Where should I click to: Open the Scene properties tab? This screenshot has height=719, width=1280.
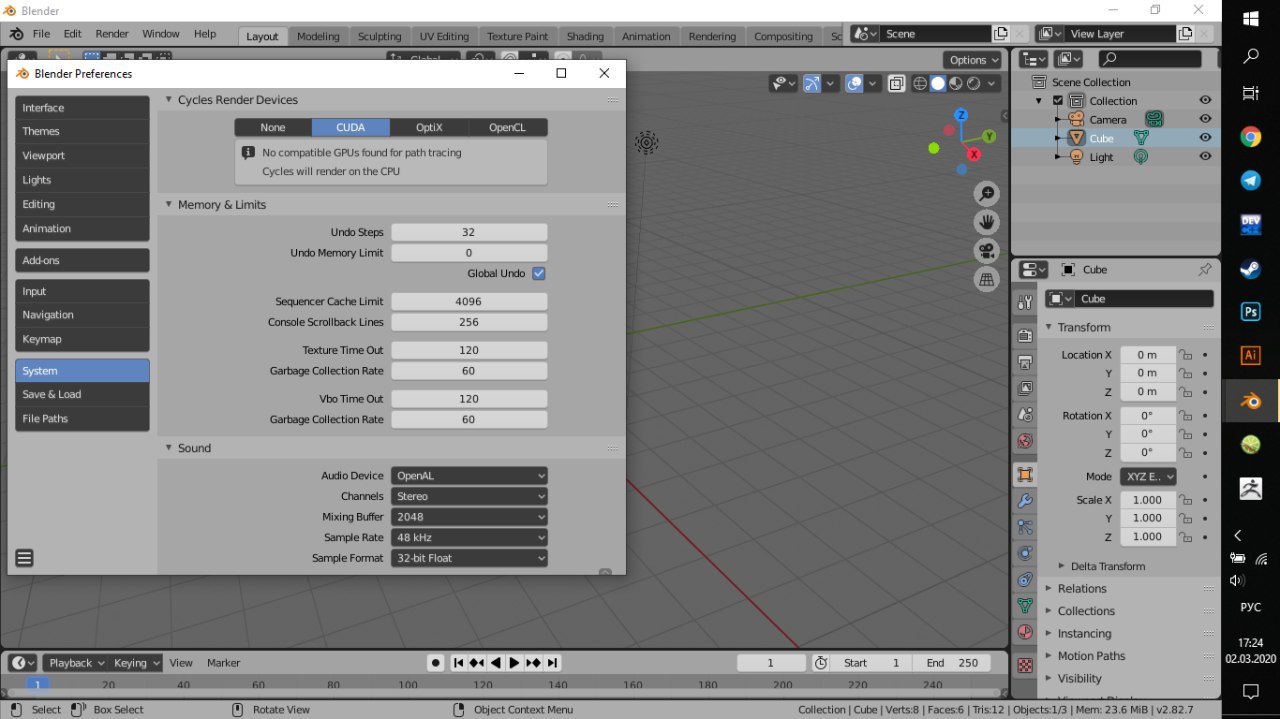tap(1025, 414)
